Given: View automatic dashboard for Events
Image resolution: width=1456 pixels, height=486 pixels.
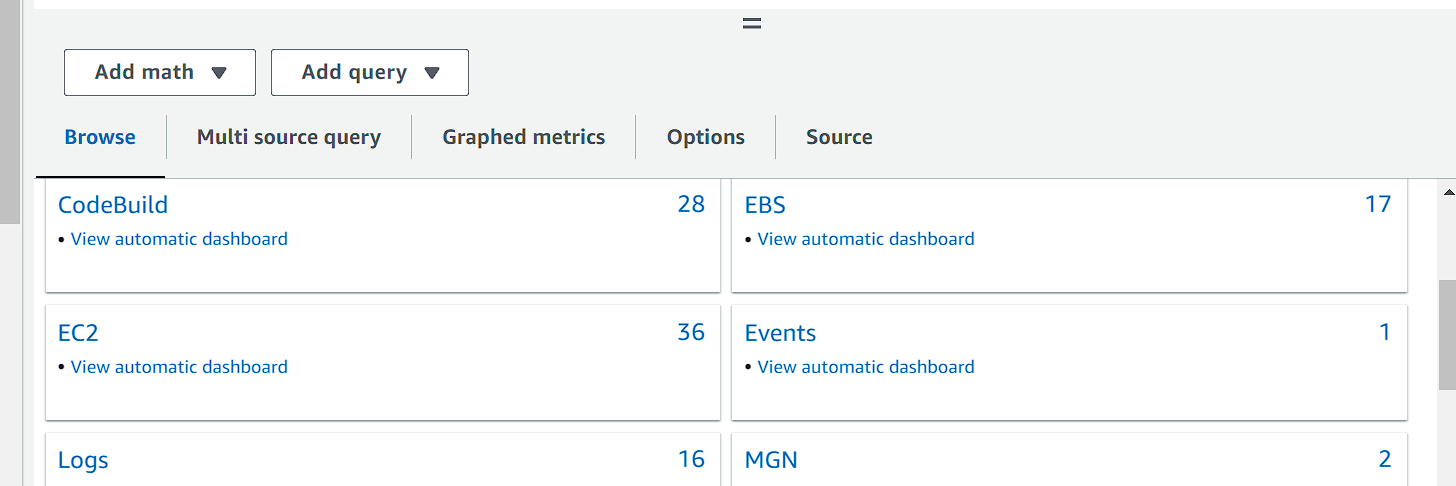Looking at the screenshot, I should pos(866,367).
